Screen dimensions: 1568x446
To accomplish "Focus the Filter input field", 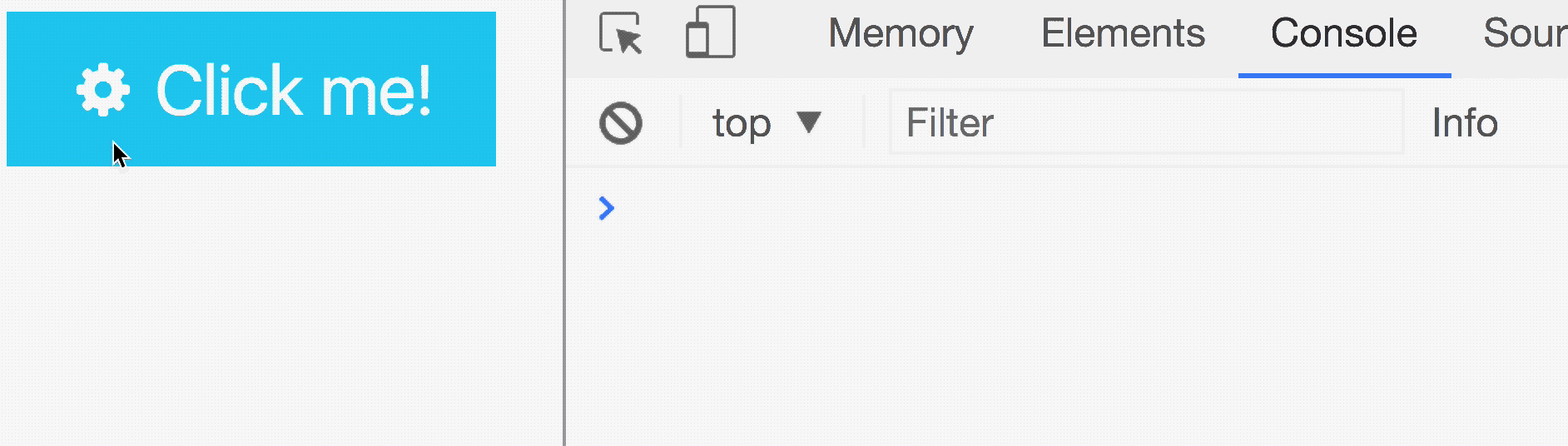I will click(1145, 123).
